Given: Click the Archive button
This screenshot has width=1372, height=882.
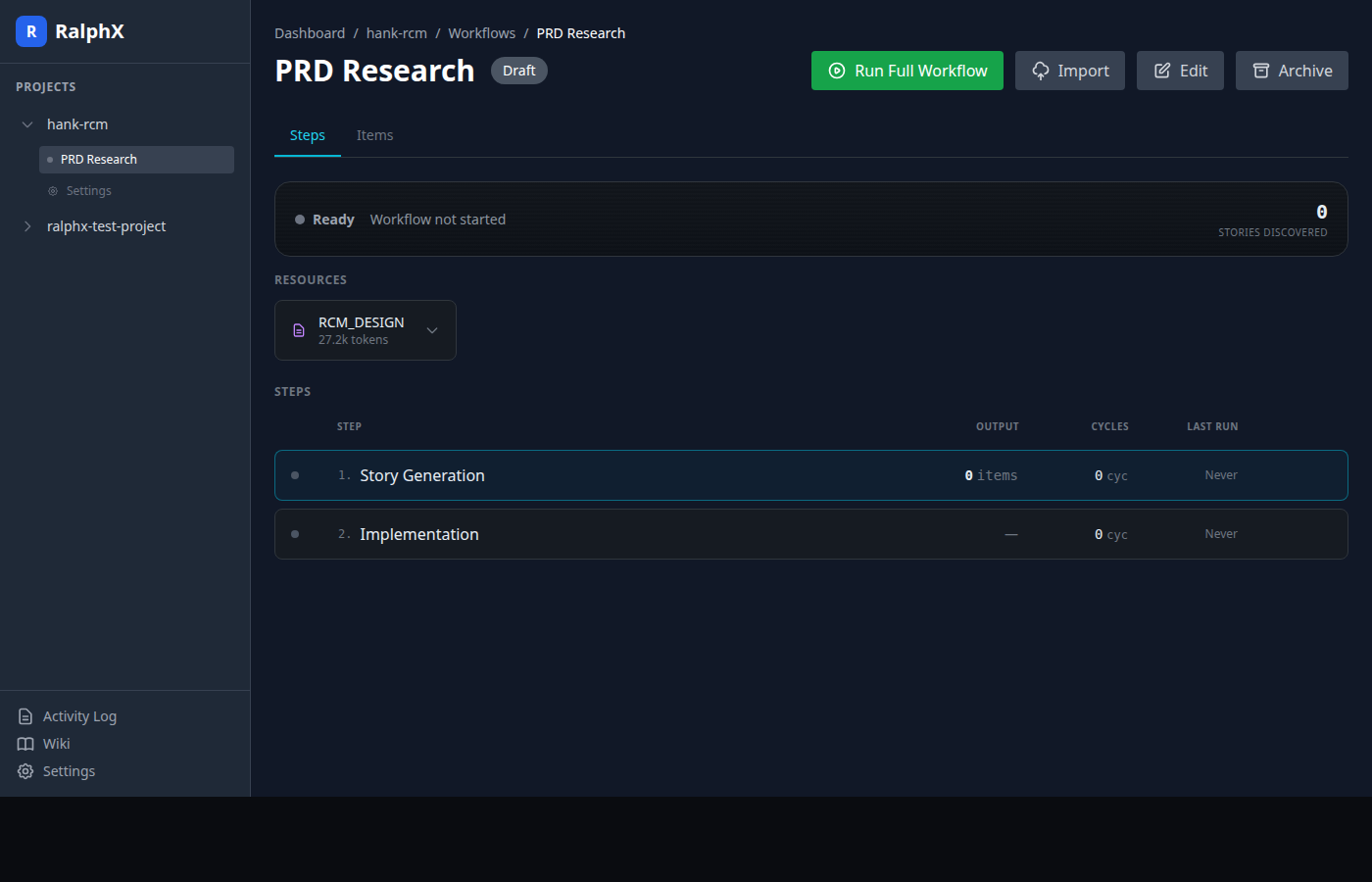Looking at the screenshot, I should [1292, 71].
